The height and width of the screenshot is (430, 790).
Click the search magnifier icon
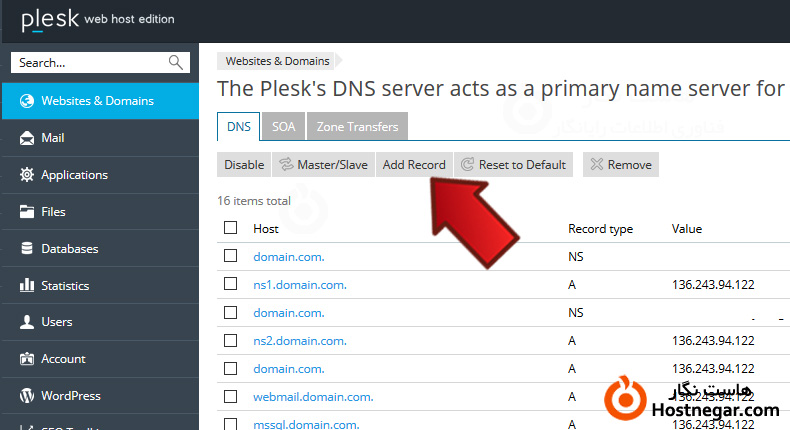click(x=176, y=63)
